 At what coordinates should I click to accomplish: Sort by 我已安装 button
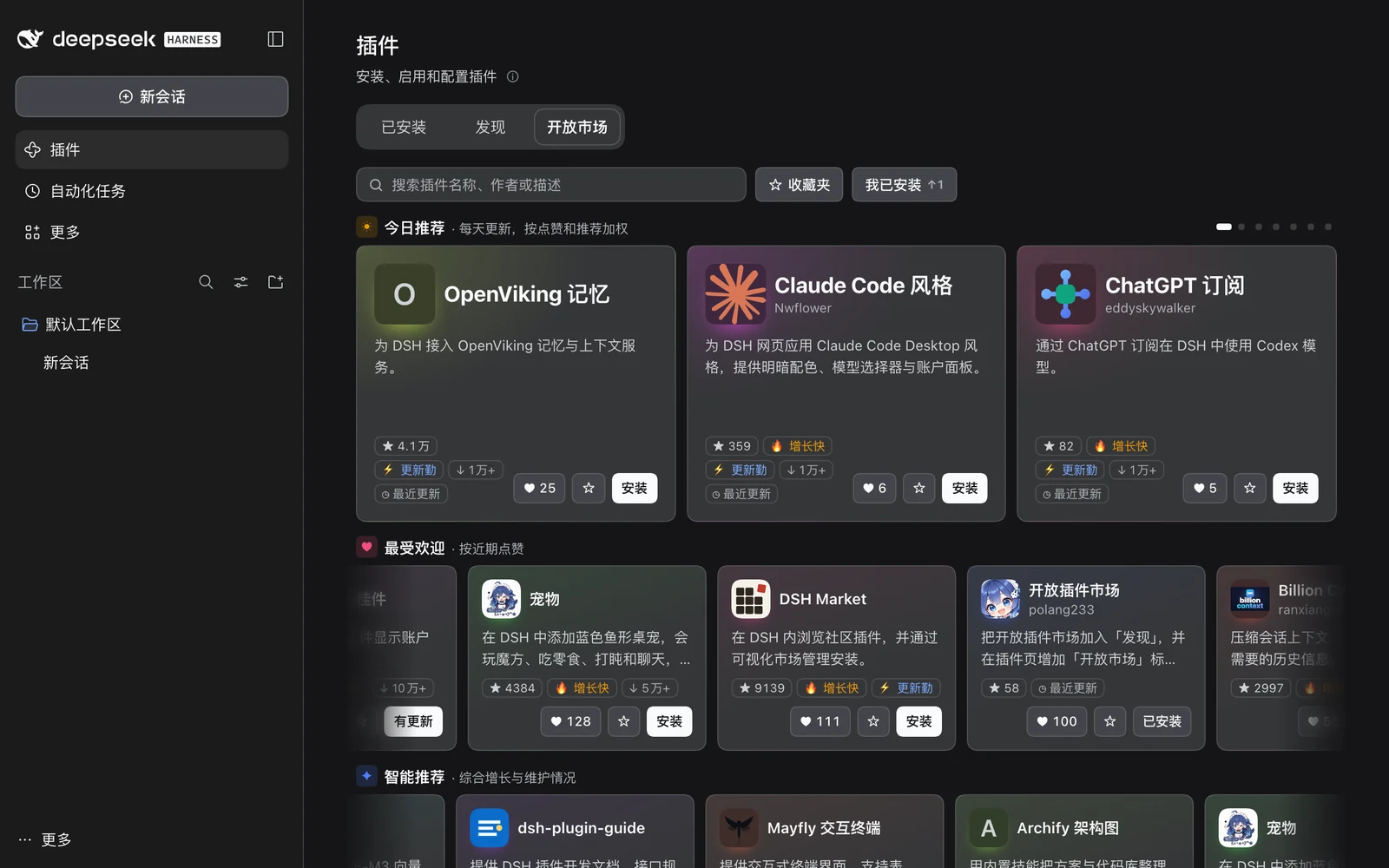(x=904, y=185)
